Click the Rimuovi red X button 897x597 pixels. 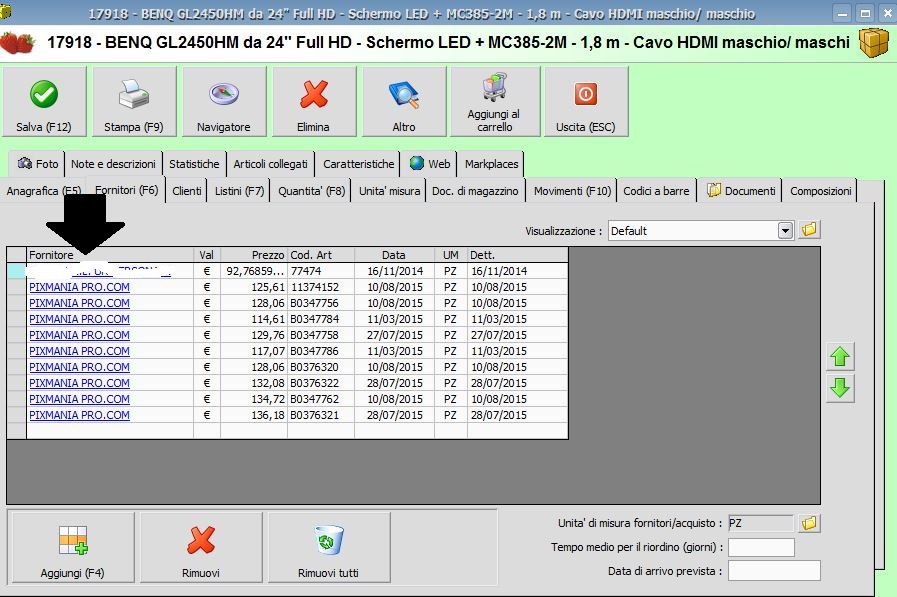(201, 547)
